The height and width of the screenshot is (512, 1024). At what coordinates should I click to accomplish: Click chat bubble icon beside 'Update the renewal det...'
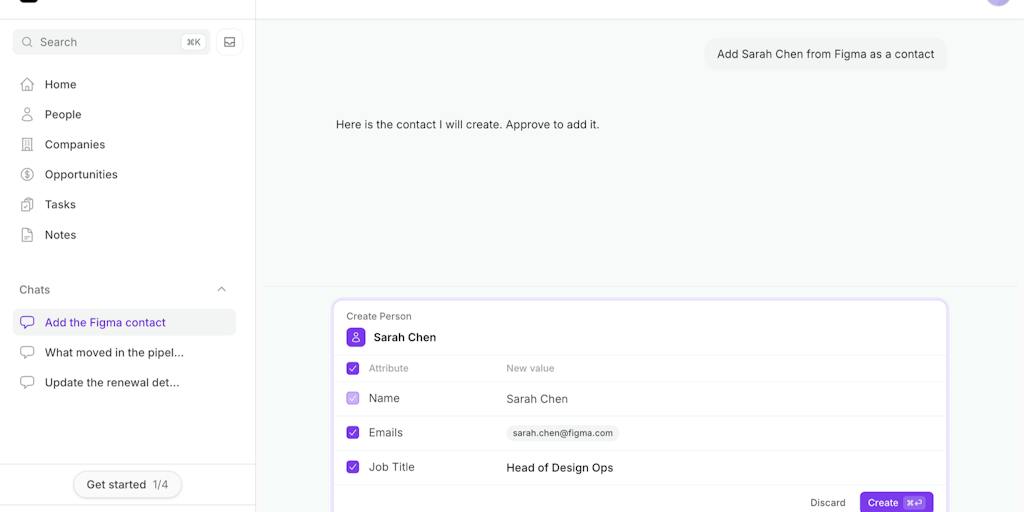[27, 382]
